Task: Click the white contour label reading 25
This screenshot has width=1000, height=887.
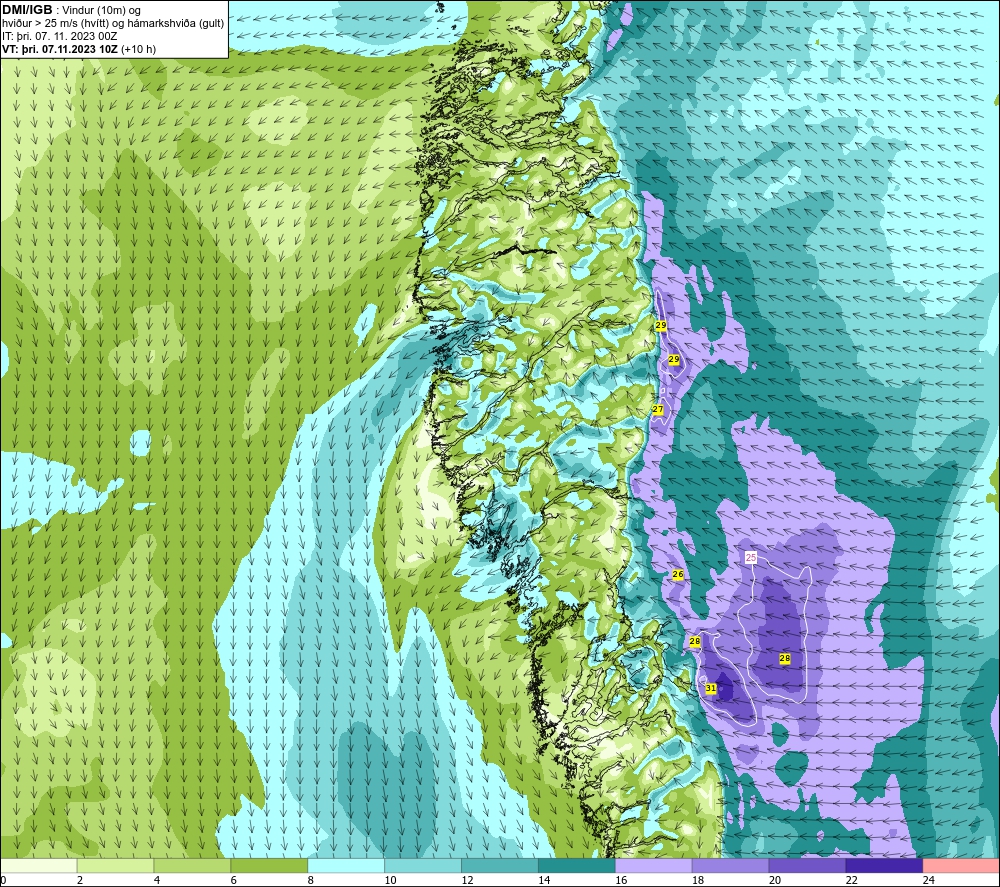Action: pos(751,558)
